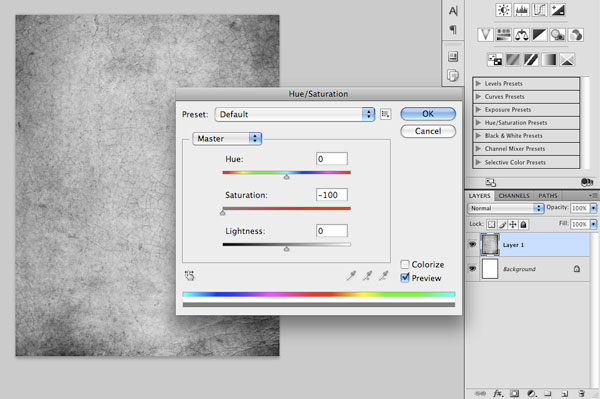Toggle adjustments clip-to-layer circles icon

587,182
